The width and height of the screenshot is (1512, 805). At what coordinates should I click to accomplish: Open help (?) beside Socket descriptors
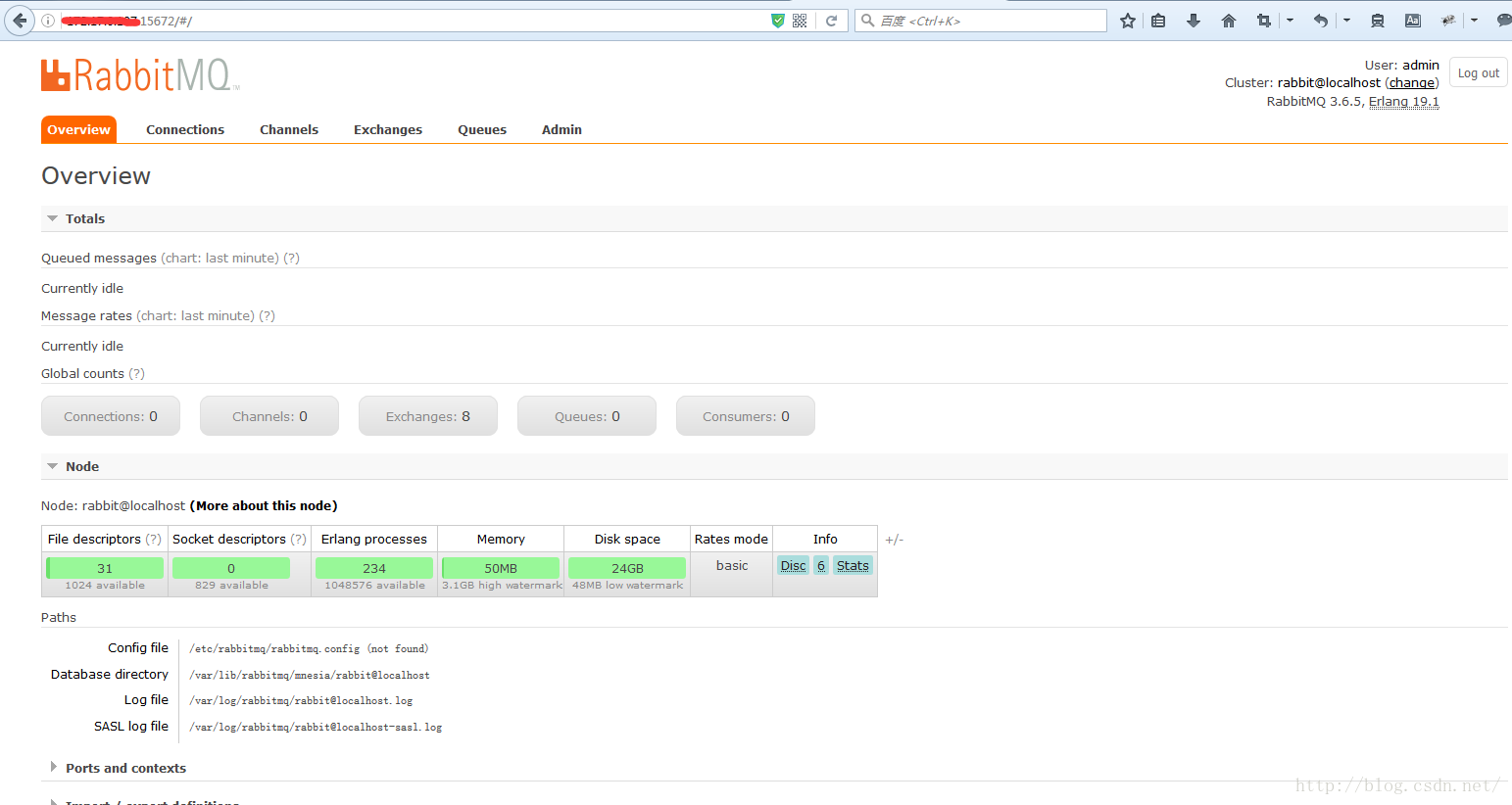pos(299,540)
